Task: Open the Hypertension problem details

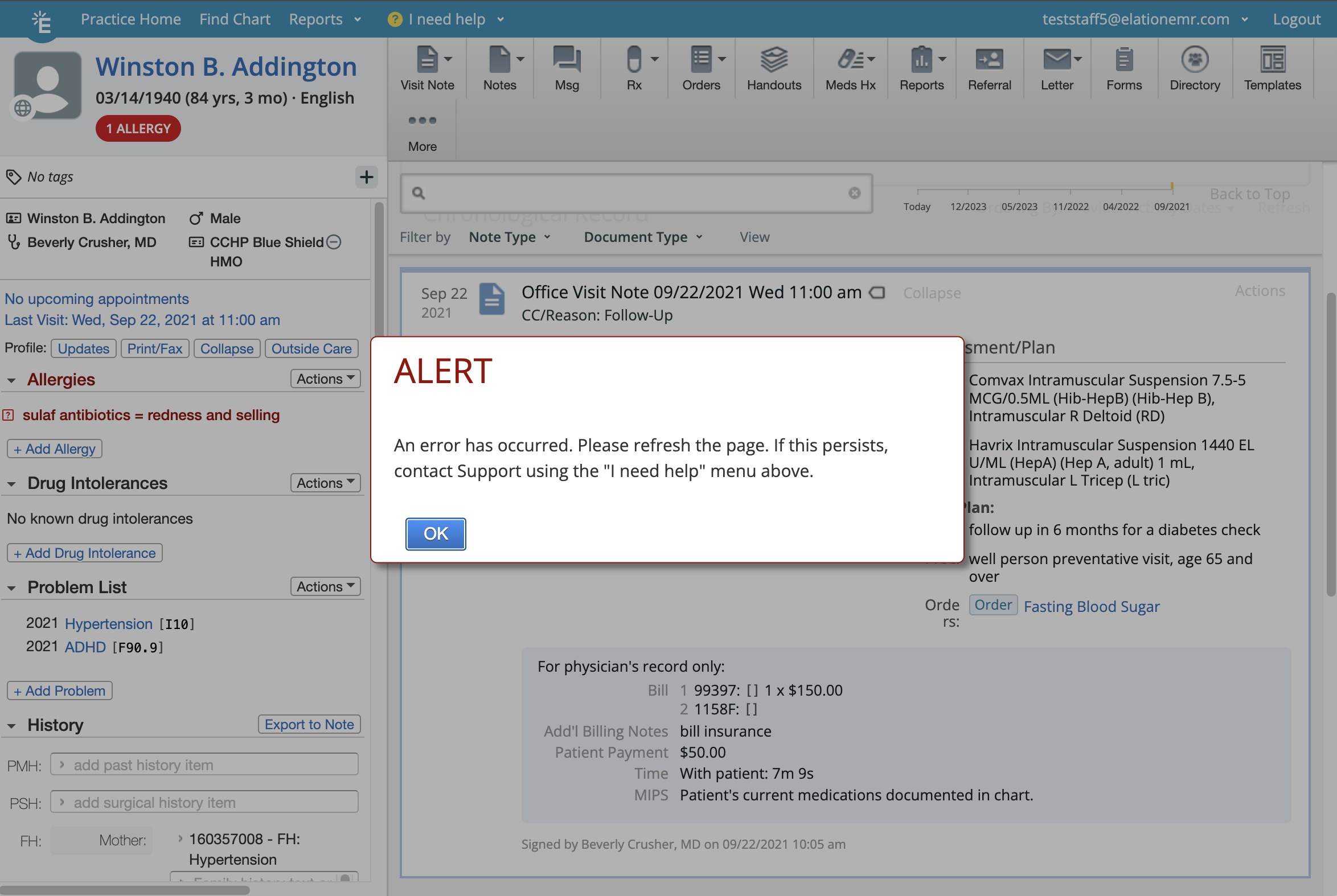Action: [x=108, y=623]
